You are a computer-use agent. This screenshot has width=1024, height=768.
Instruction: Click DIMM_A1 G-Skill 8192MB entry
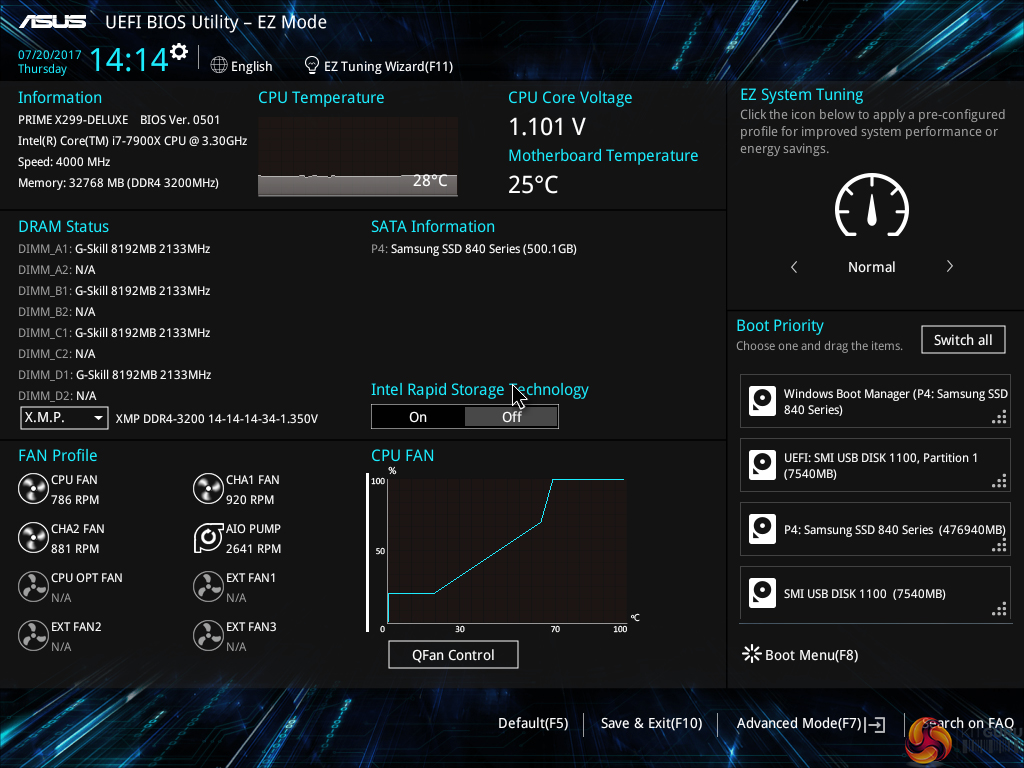[114, 249]
